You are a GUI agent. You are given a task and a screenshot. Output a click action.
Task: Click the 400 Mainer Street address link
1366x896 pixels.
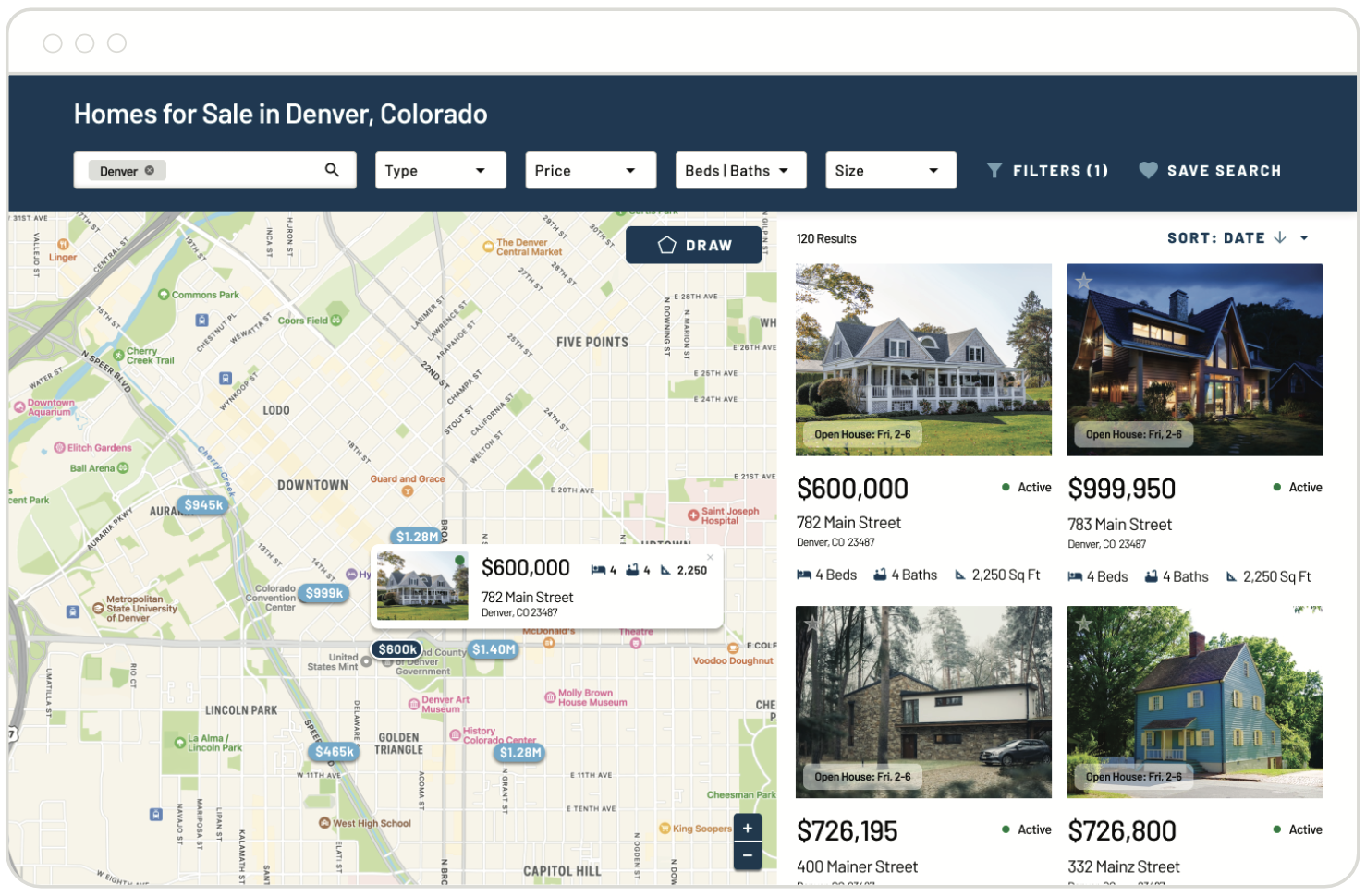(857, 866)
